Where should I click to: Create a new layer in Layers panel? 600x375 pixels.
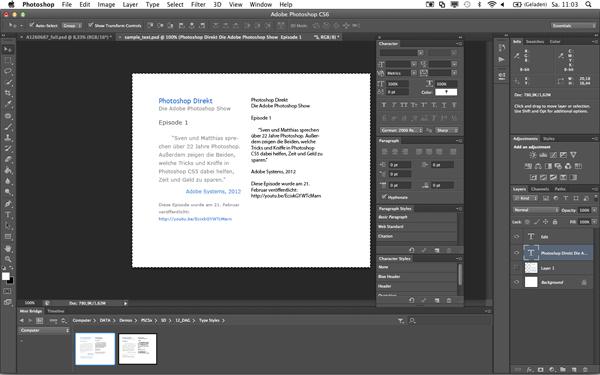pos(574,370)
